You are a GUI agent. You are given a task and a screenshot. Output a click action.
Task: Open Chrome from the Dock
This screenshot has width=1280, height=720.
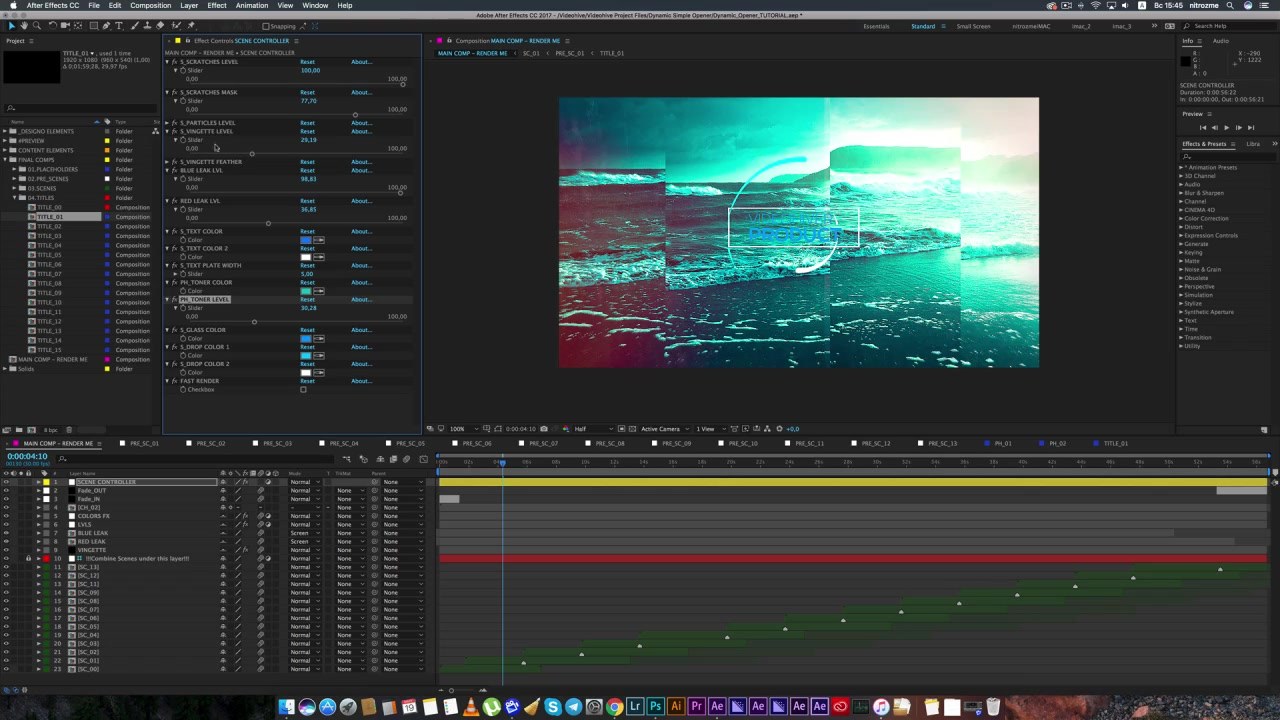[x=615, y=707]
